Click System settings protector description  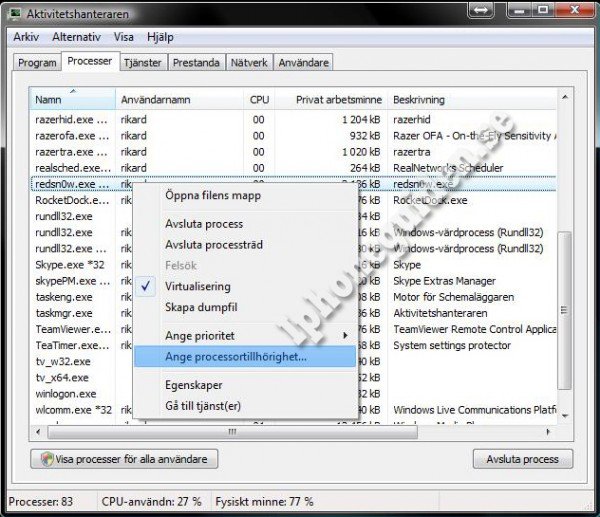point(452,345)
